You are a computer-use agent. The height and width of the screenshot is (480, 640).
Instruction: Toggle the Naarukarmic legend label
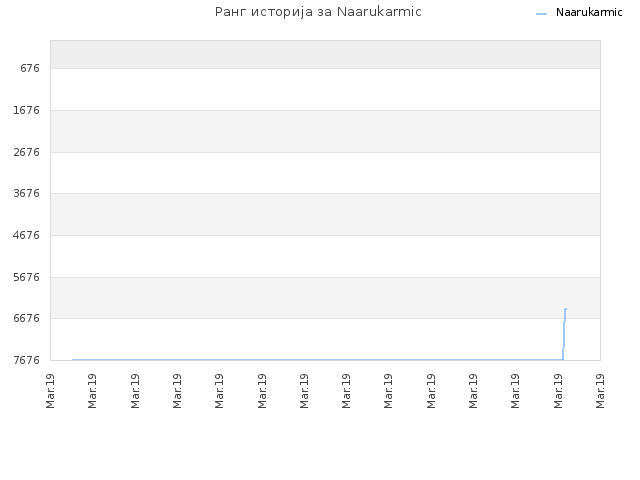pyautogui.click(x=589, y=12)
